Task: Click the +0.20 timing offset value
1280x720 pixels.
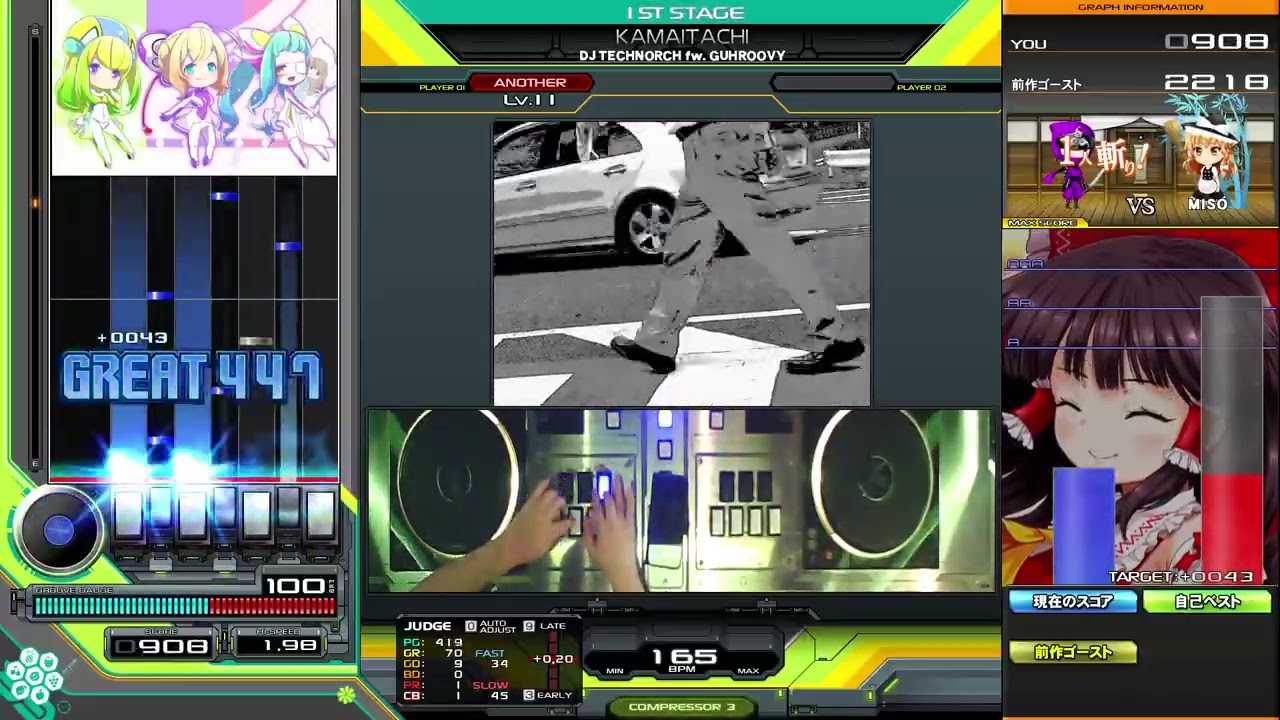Action: [x=553, y=659]
